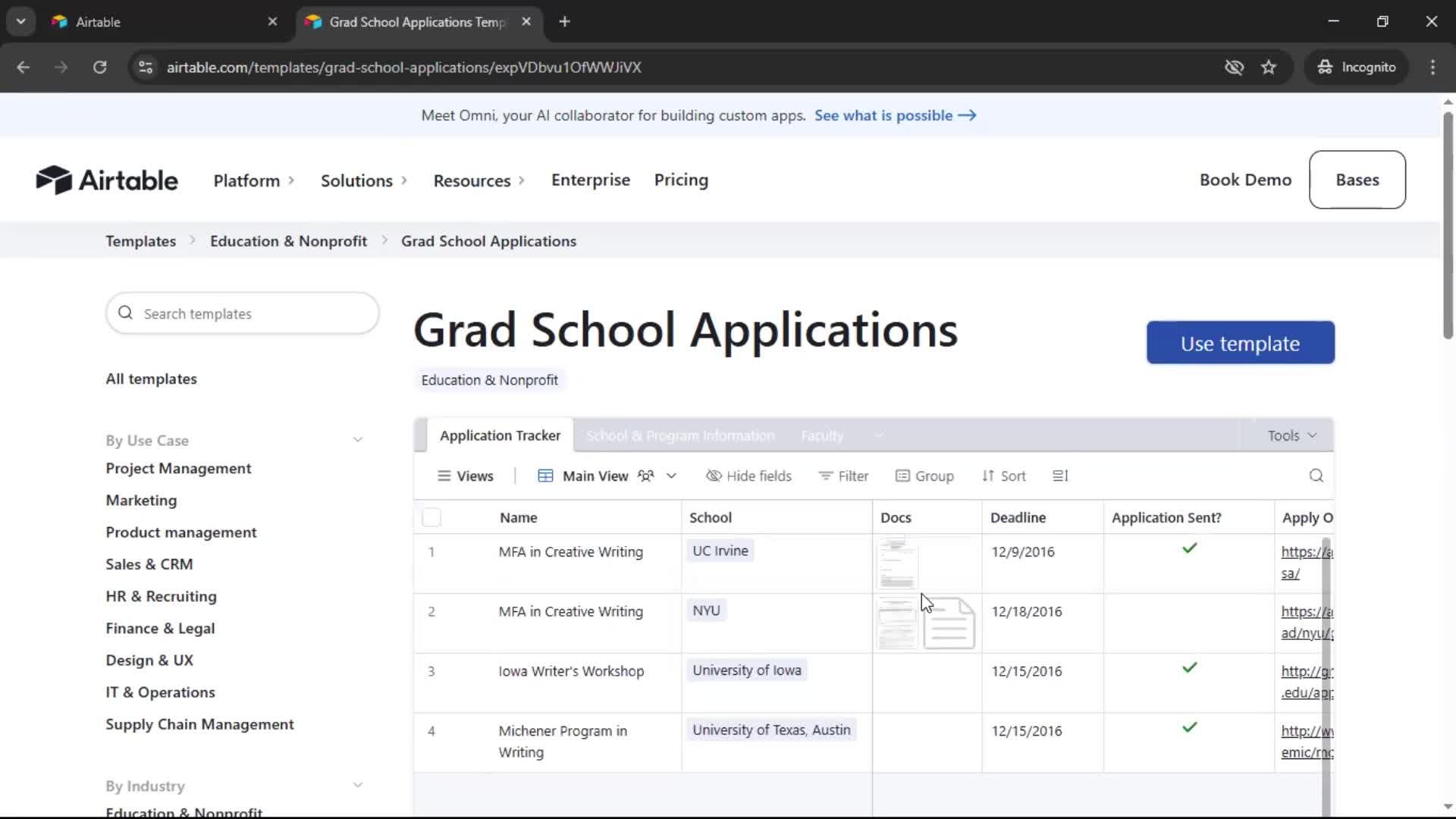
Task: Open the Filter option
Action: coord(843,475)
